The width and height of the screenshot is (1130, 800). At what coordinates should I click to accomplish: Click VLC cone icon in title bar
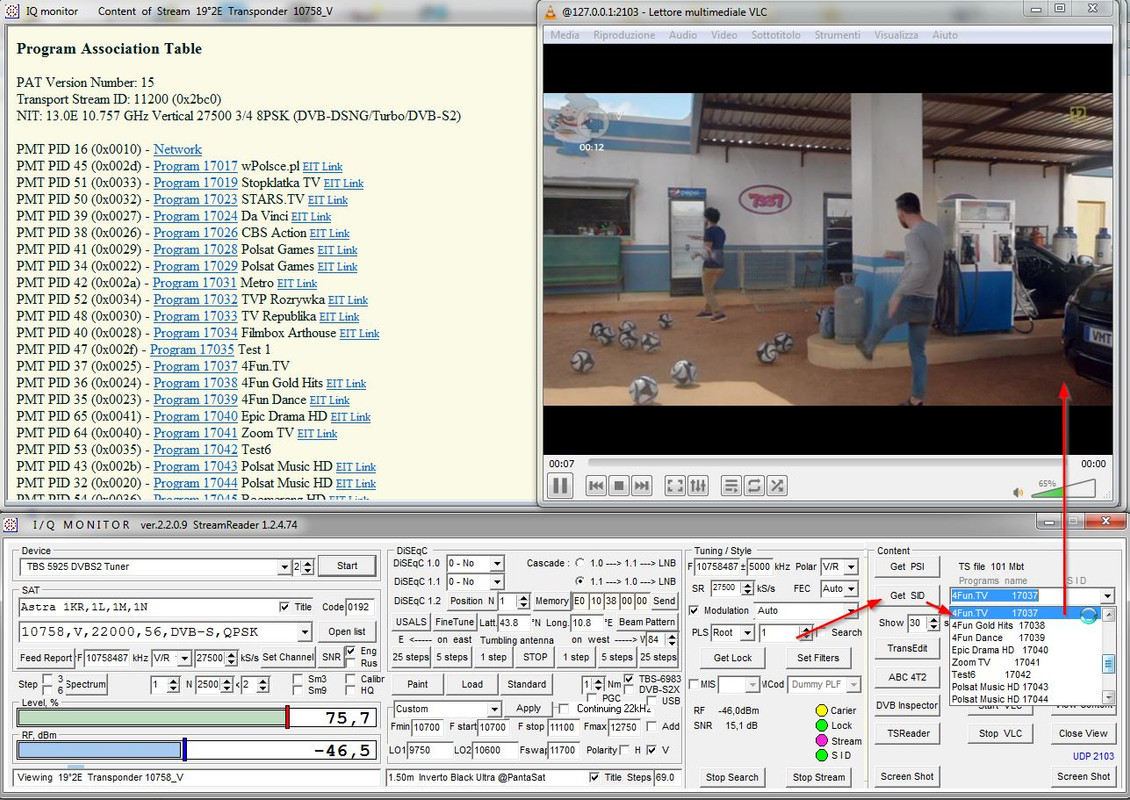coord(551,12)
